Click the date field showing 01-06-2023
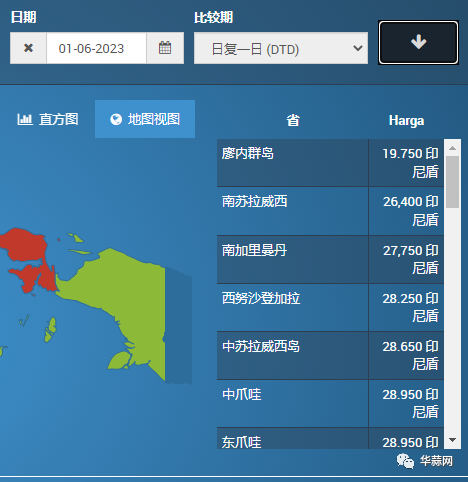 tap(96, 48)
